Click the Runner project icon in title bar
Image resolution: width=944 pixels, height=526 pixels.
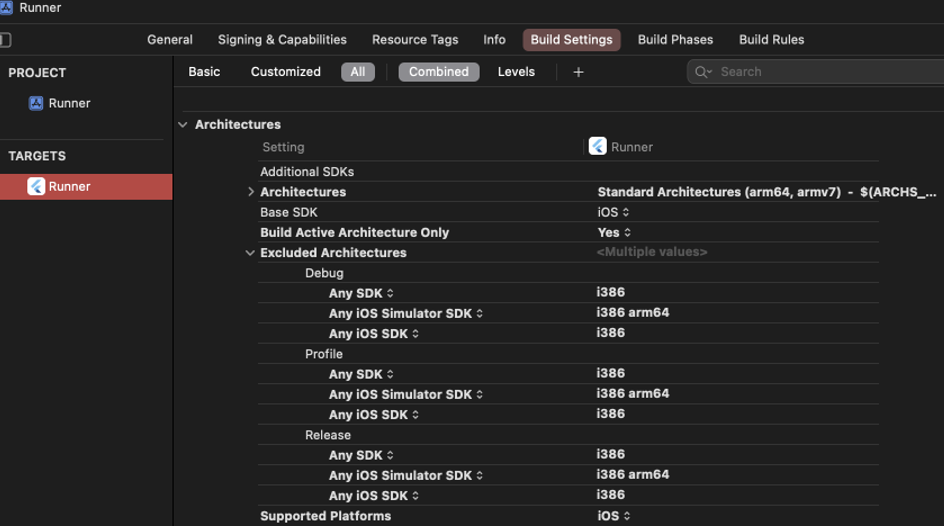pyautogui.click(x=6, y=7)
